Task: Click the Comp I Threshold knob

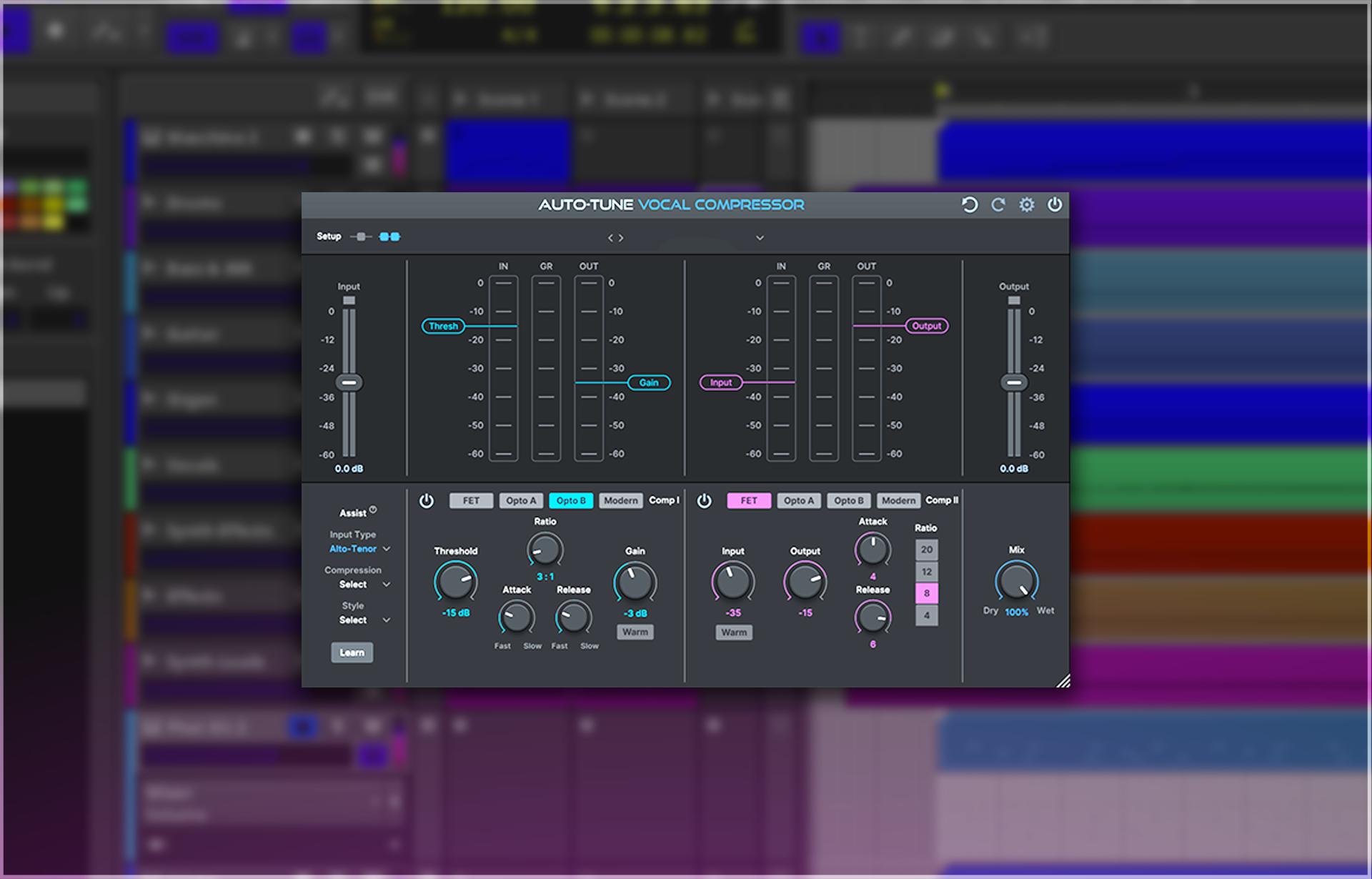Action: tap(456, 582)
